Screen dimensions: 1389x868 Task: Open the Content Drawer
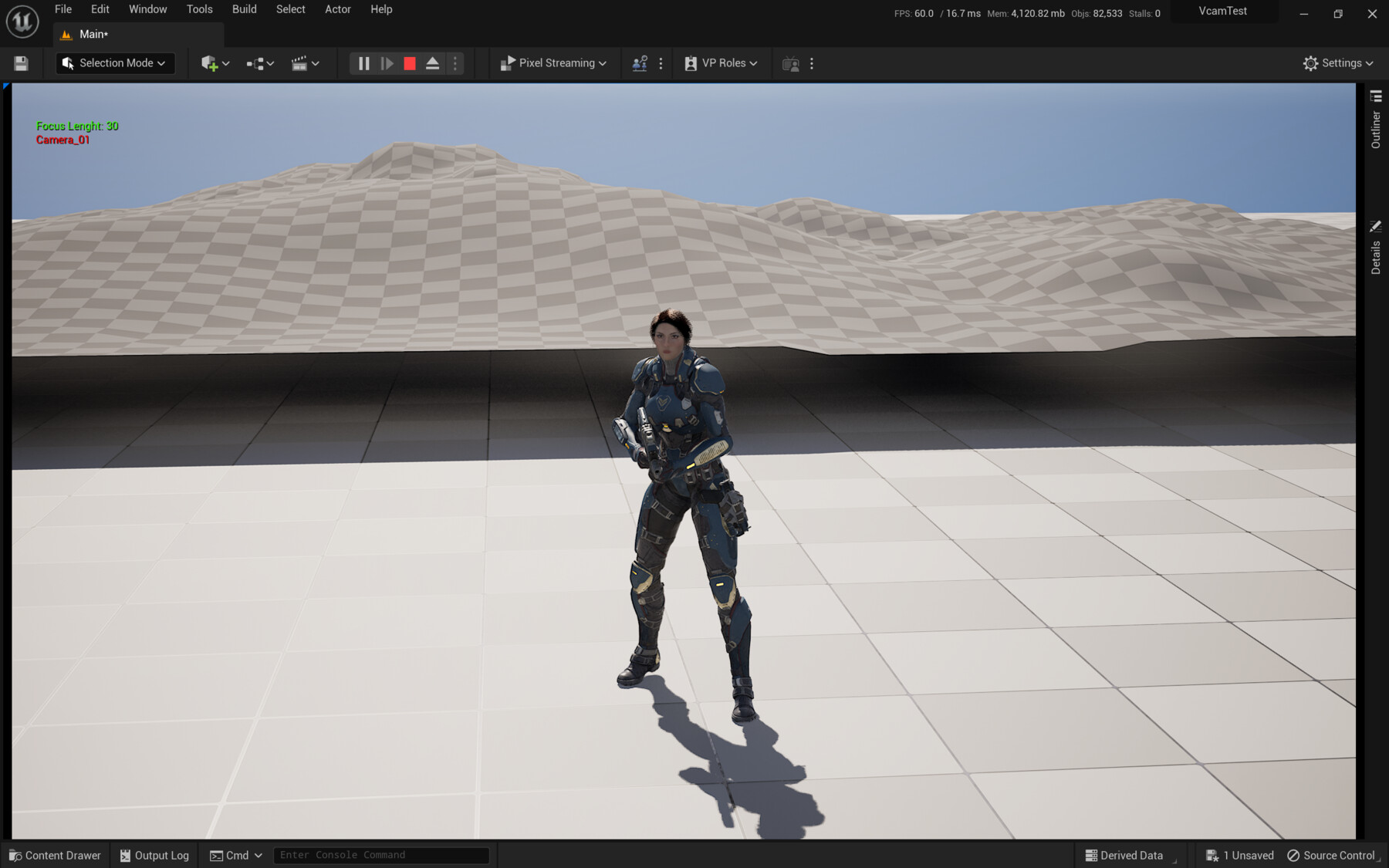coord(54,855)
